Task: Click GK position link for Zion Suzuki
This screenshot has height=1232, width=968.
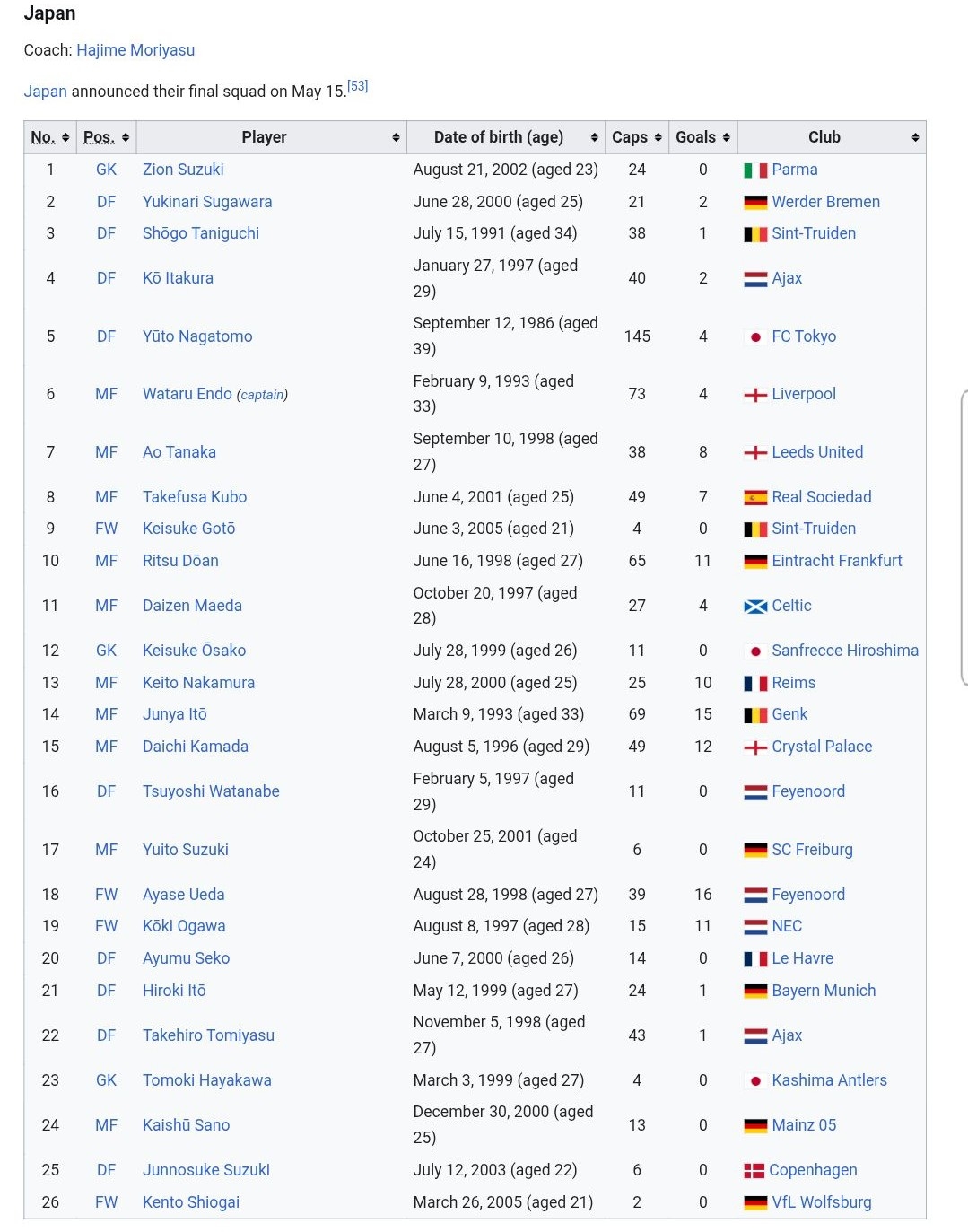Action: pos(107,170)
